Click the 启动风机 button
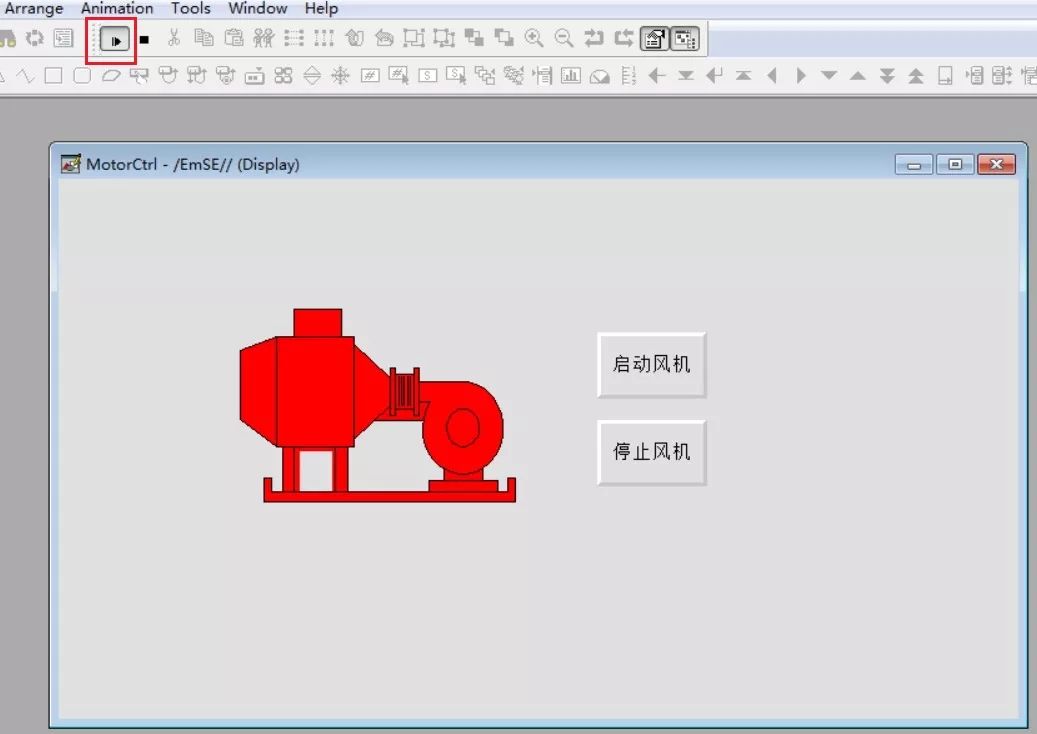This screenshot has width=1037, height=734. 651,364
